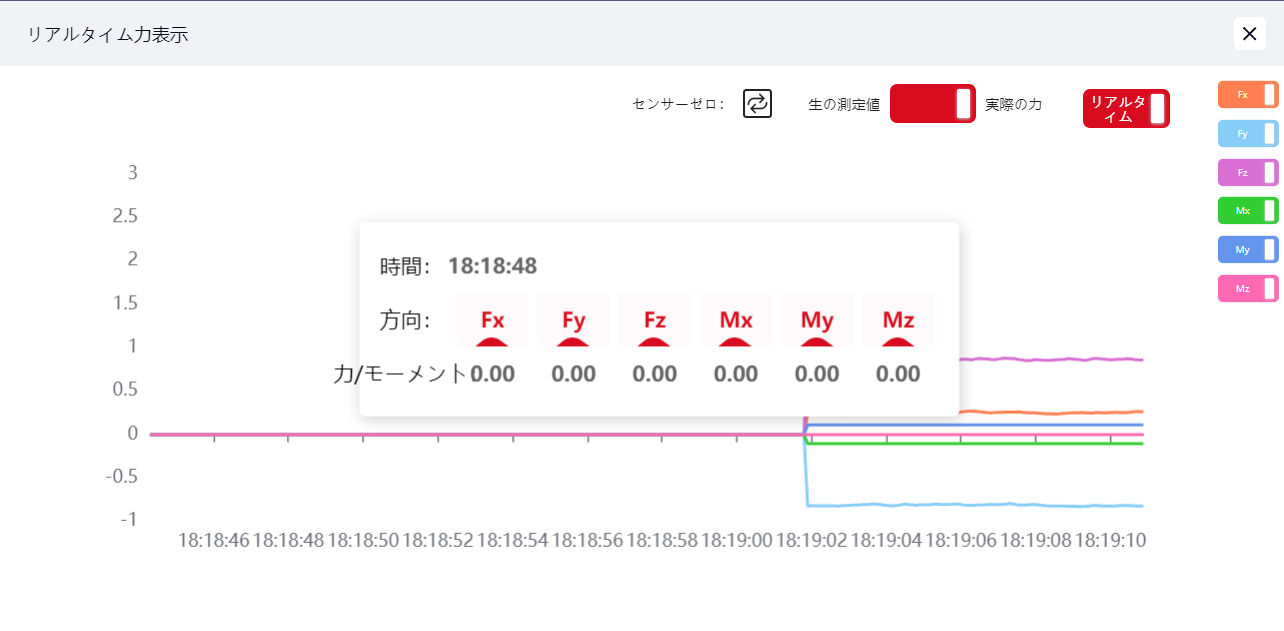Toggle the blue My legend switch
Viewport: 1284px width, 631px height.
tap(1247, 250)
